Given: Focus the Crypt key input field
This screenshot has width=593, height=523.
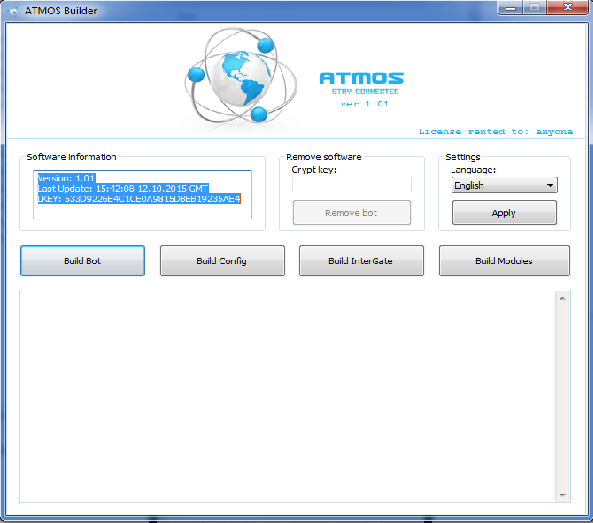Looking at the screenshot, I should (x=352, y=185).
